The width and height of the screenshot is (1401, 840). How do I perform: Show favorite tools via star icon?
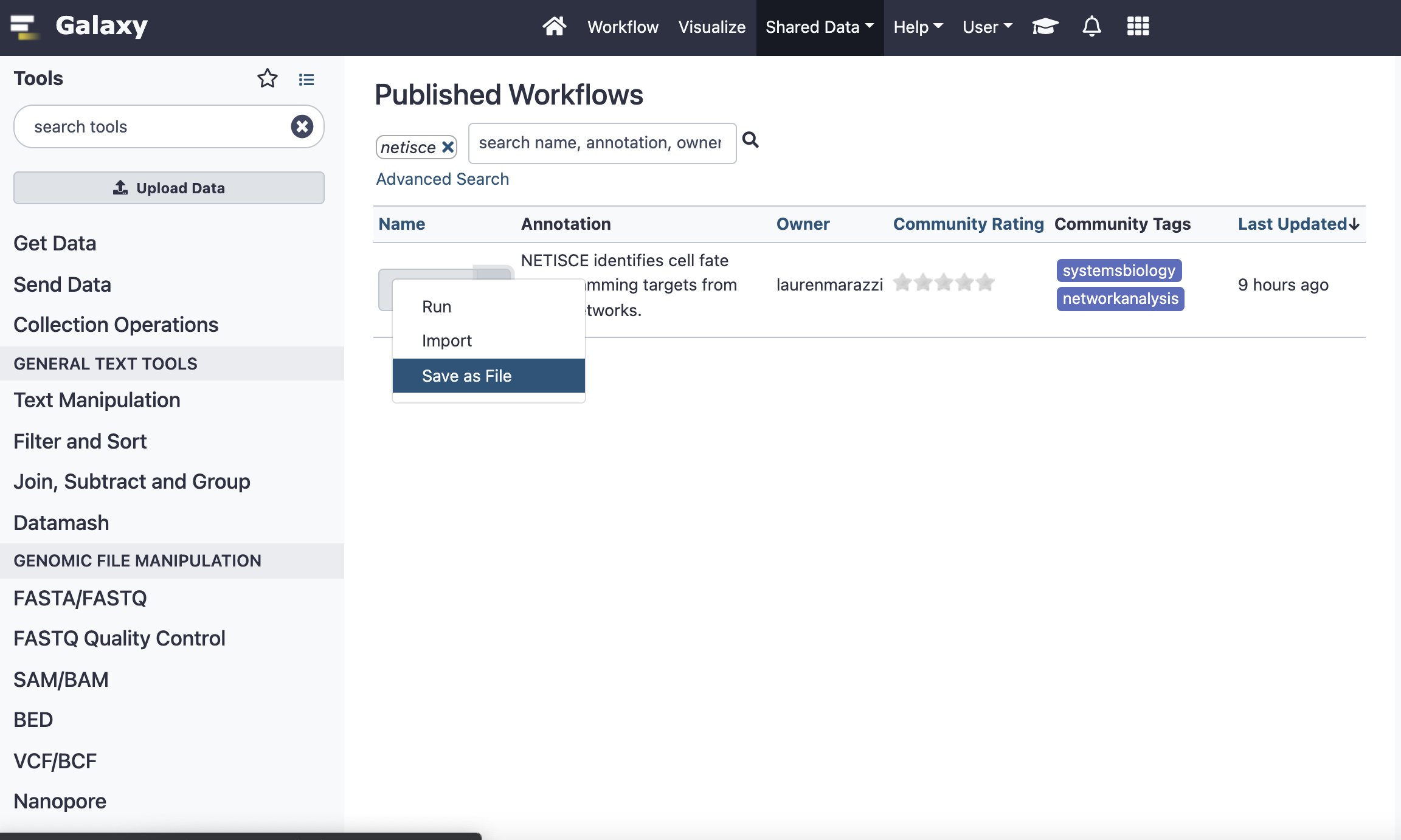[268, 78]
